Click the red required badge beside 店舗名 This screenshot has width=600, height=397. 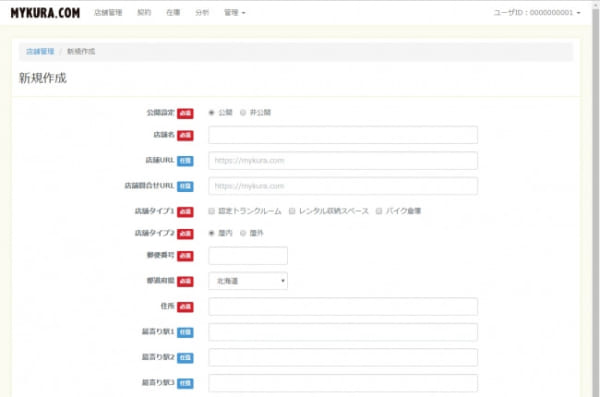point(185,135)
